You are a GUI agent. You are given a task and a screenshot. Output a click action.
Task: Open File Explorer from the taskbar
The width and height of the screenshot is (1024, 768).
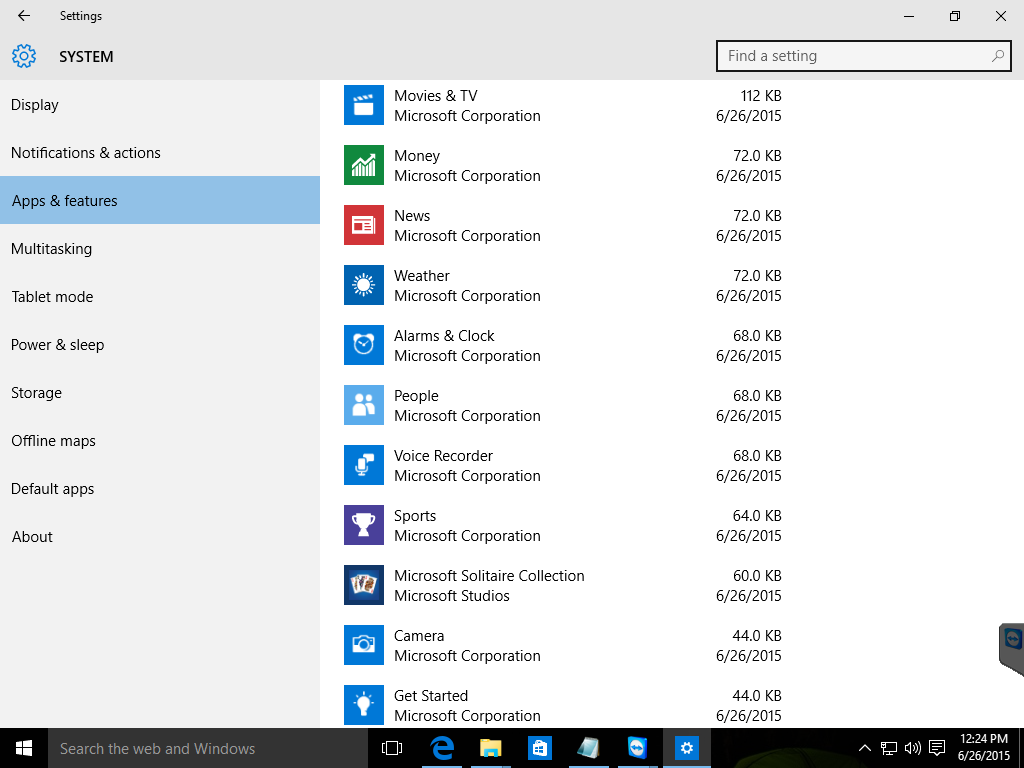tap(490, 748)
